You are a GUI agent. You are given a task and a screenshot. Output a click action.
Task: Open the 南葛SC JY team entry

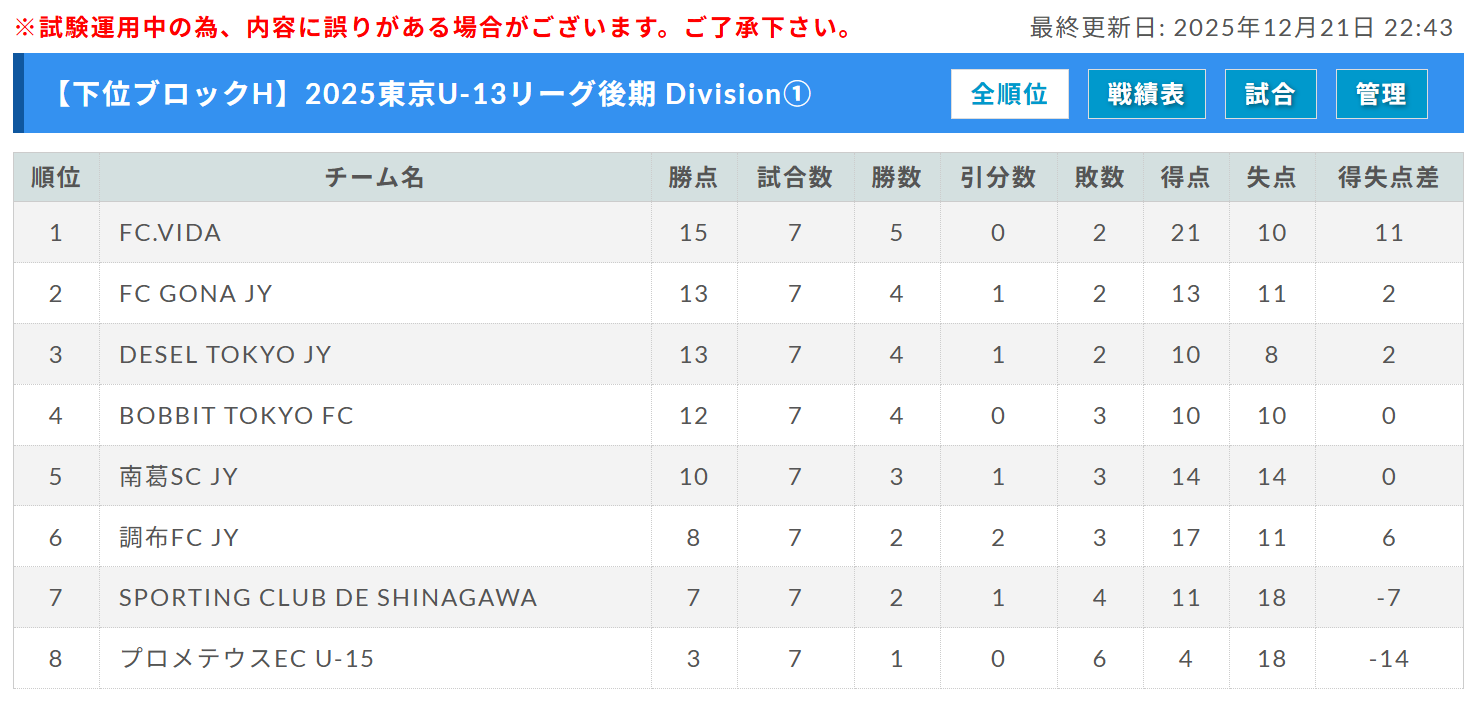179,477
